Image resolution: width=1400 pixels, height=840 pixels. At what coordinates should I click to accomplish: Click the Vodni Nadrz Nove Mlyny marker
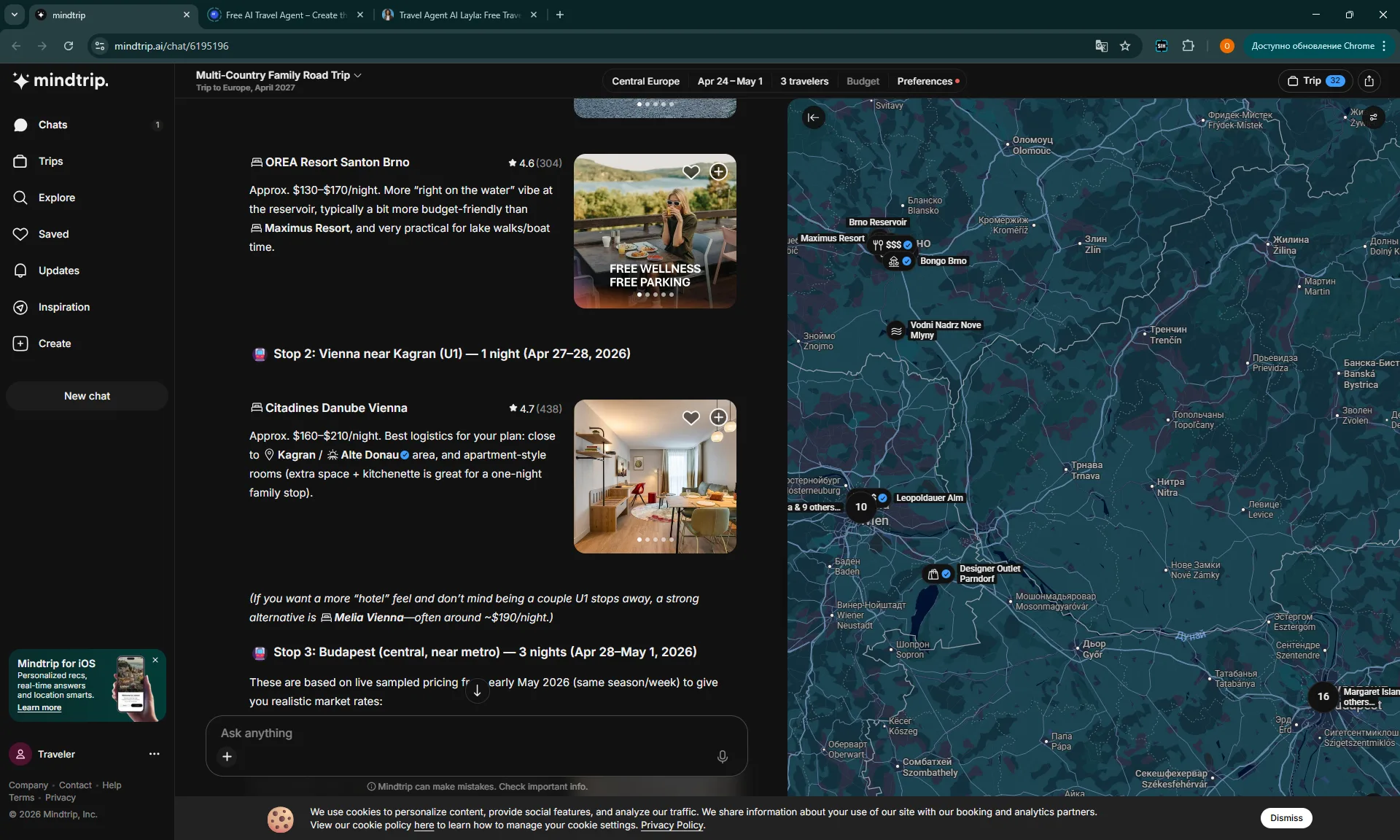[x=896, y=331]
